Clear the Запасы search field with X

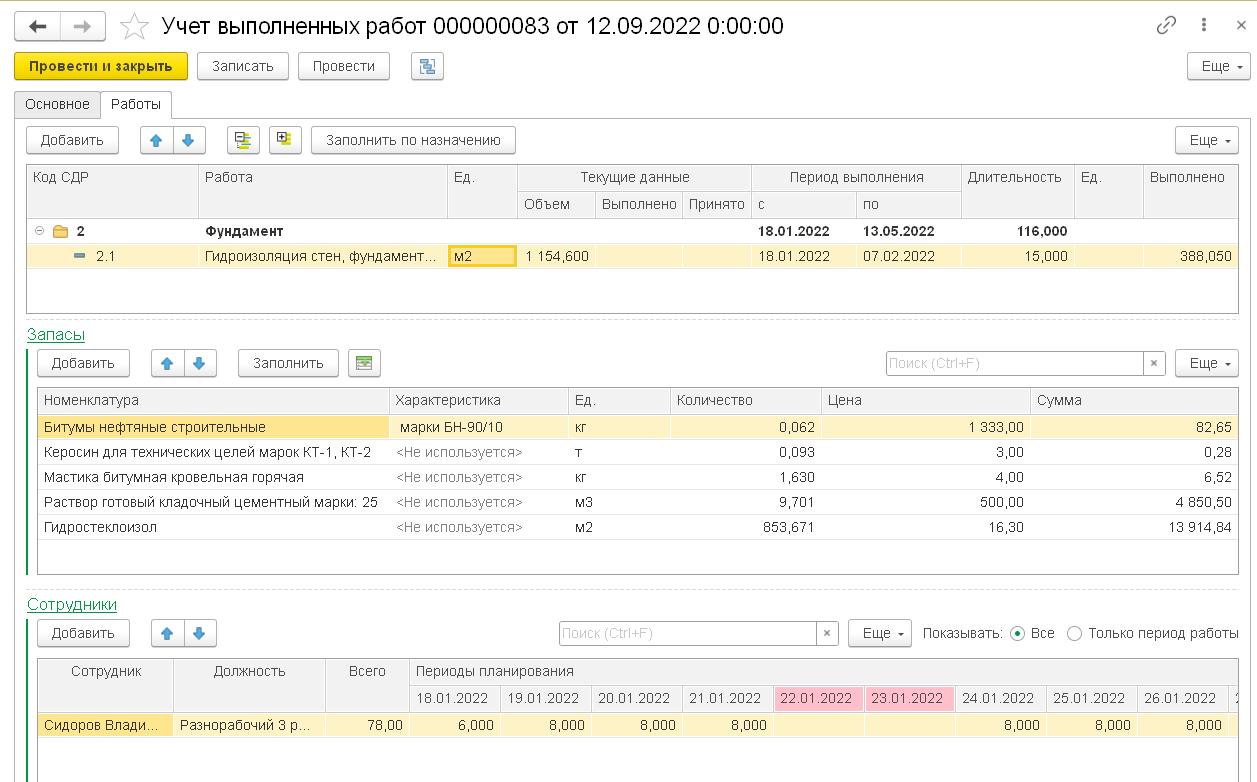tap(1155, 364)
